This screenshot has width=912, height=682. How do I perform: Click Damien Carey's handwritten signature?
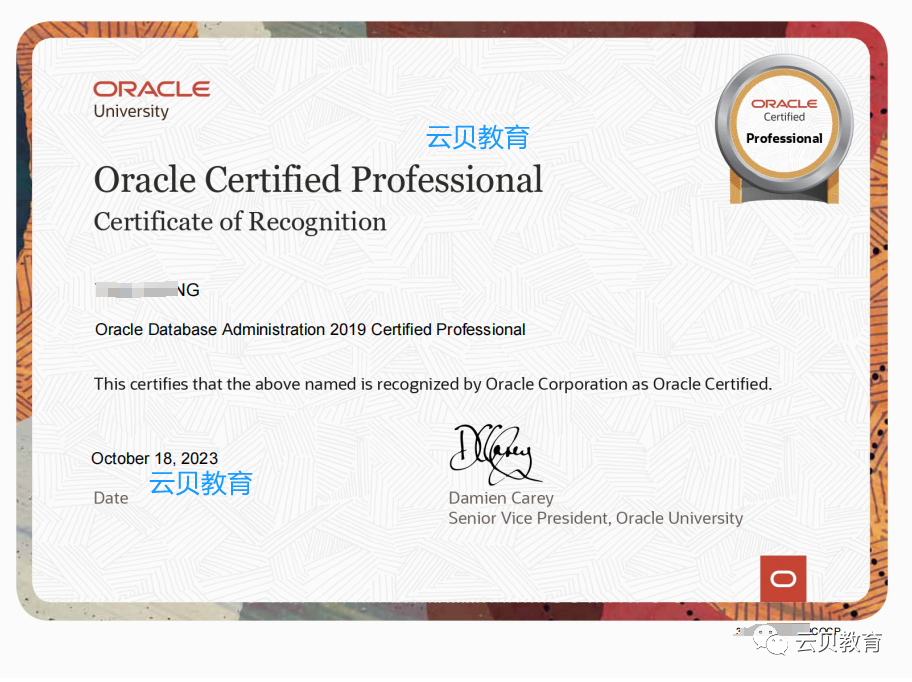pyautogui.click(x=495, y=455)
